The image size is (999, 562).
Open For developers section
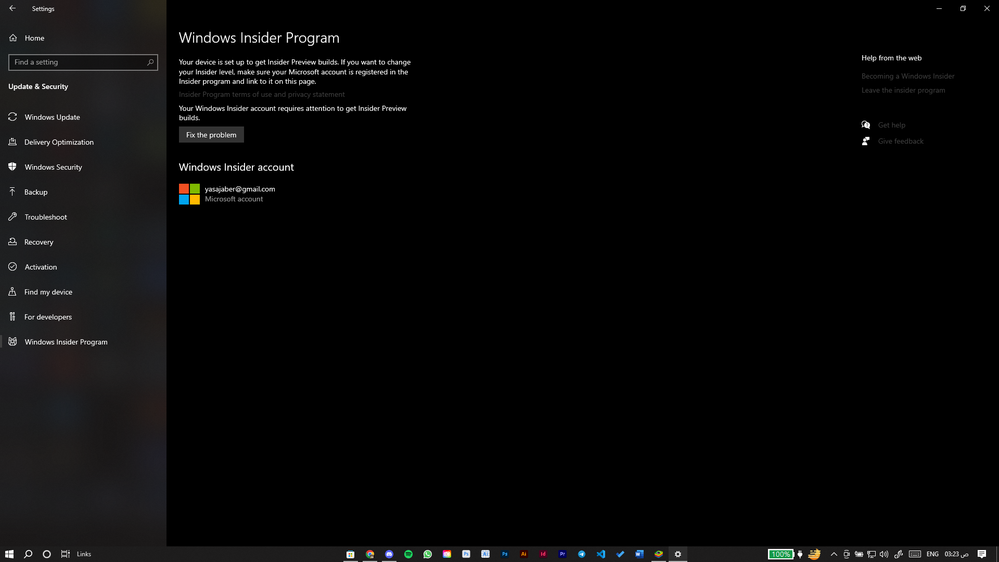click(48, 317)
